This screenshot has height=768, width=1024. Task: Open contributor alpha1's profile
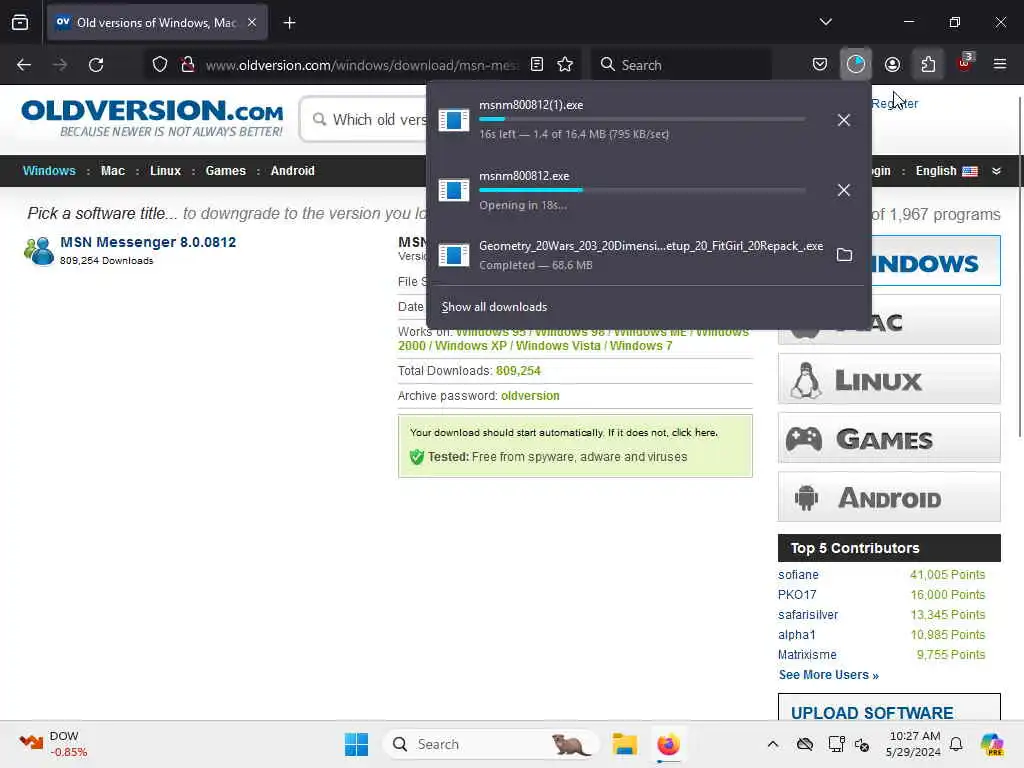[797, 635]
